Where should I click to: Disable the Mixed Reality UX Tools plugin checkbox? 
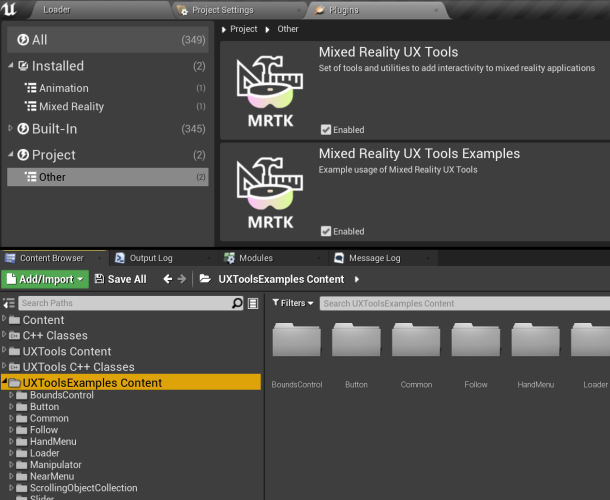[326, 130]
